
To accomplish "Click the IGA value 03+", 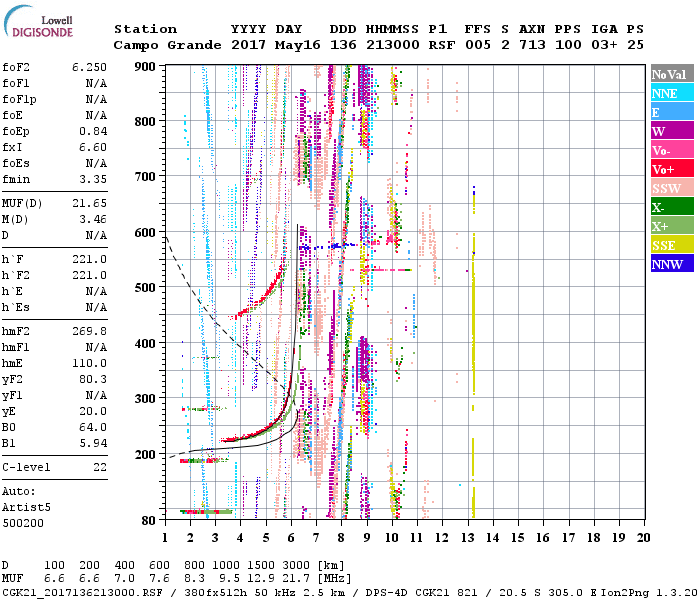I will click(x=604, y=45).
